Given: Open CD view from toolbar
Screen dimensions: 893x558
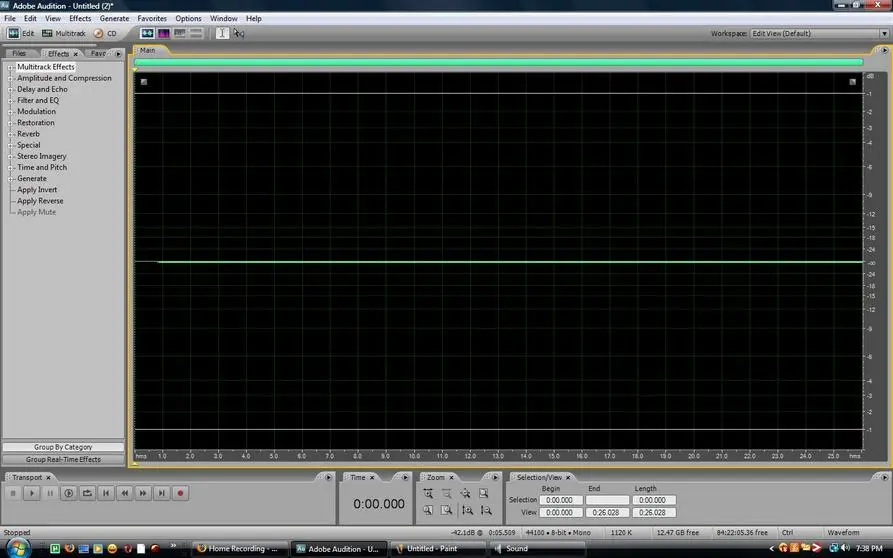Looking at the screenshot, I should click(x=105, y=34).
